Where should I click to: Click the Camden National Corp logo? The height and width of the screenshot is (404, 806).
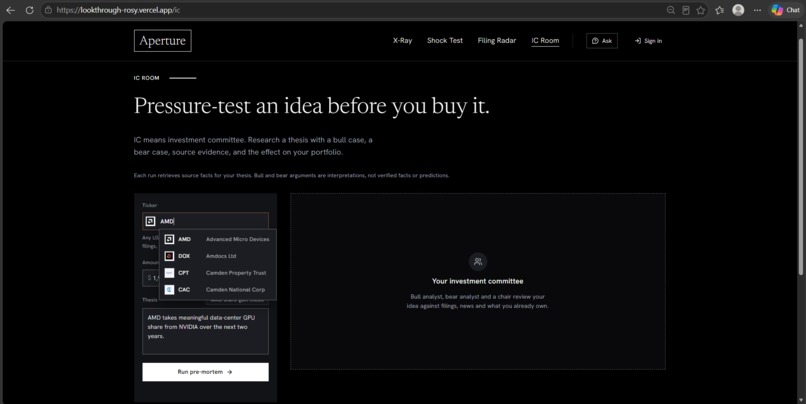click(x=169, y=289)
